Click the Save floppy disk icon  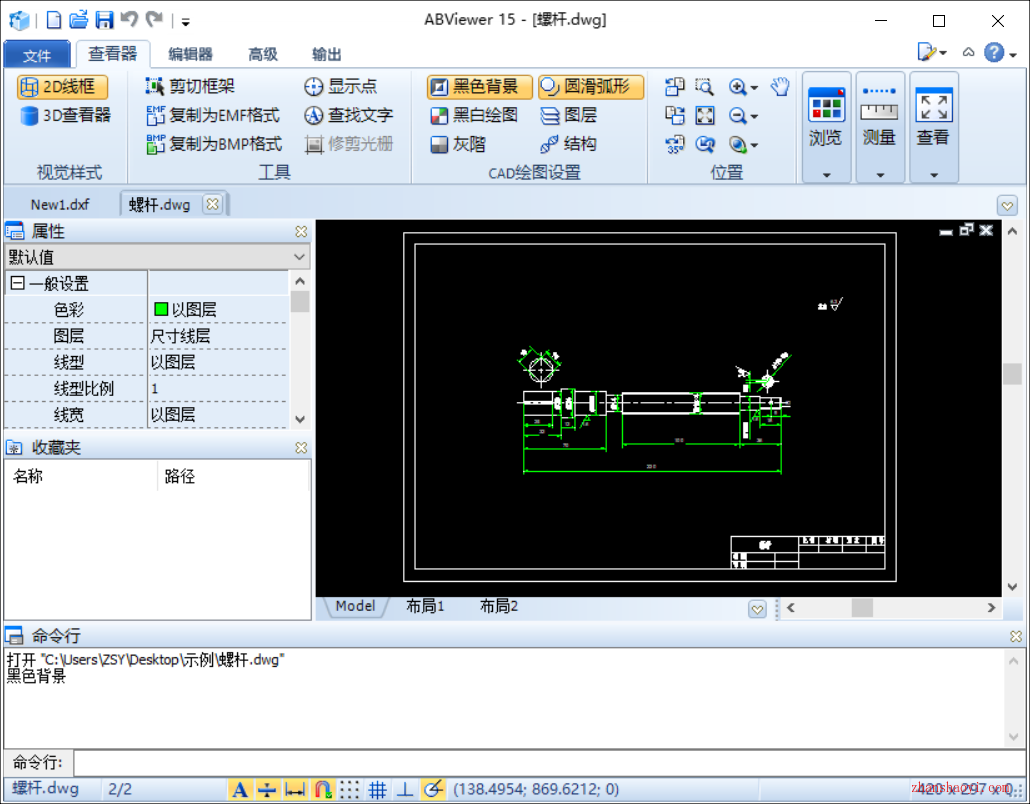pyautogui.click(x=104, y=20)
